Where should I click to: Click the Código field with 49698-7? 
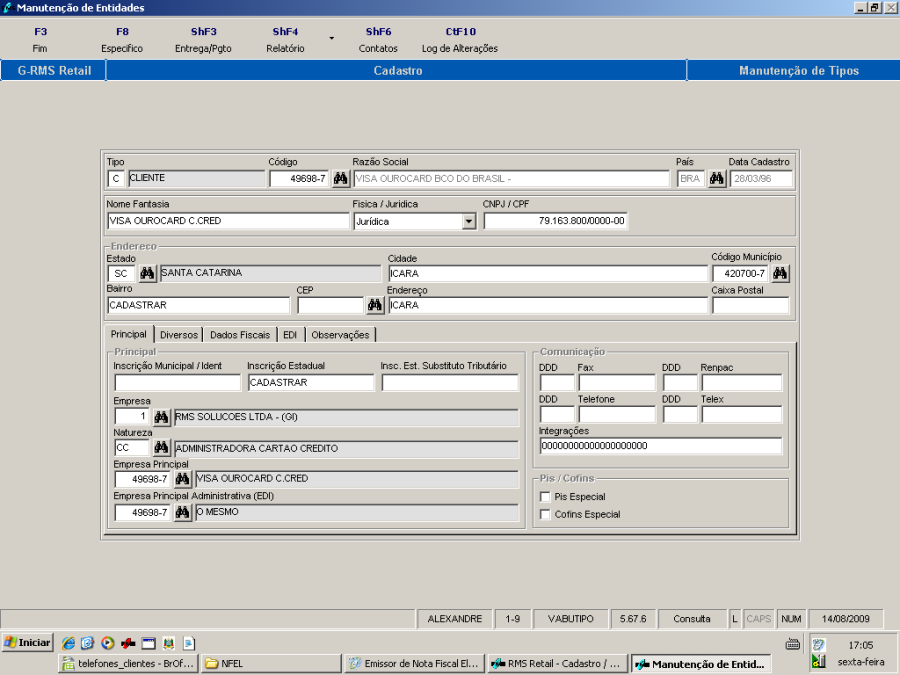[299, 179]
